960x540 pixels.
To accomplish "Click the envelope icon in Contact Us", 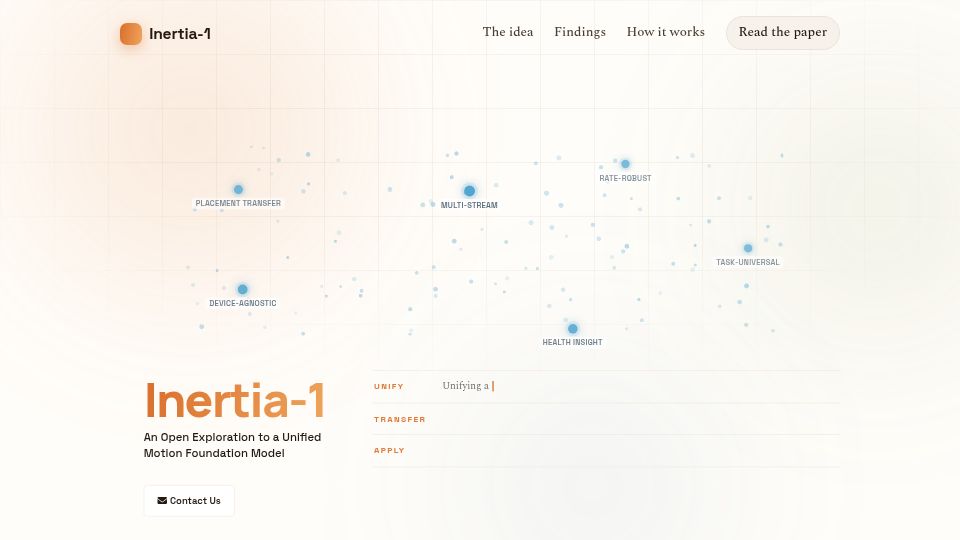I will point(162,501).
